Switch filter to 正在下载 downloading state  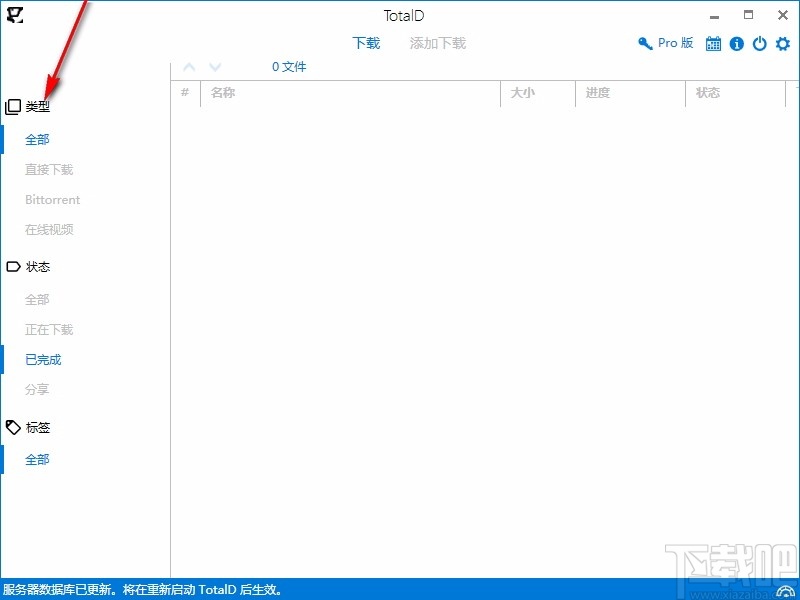pyautogui.click(x=49, y=329)
